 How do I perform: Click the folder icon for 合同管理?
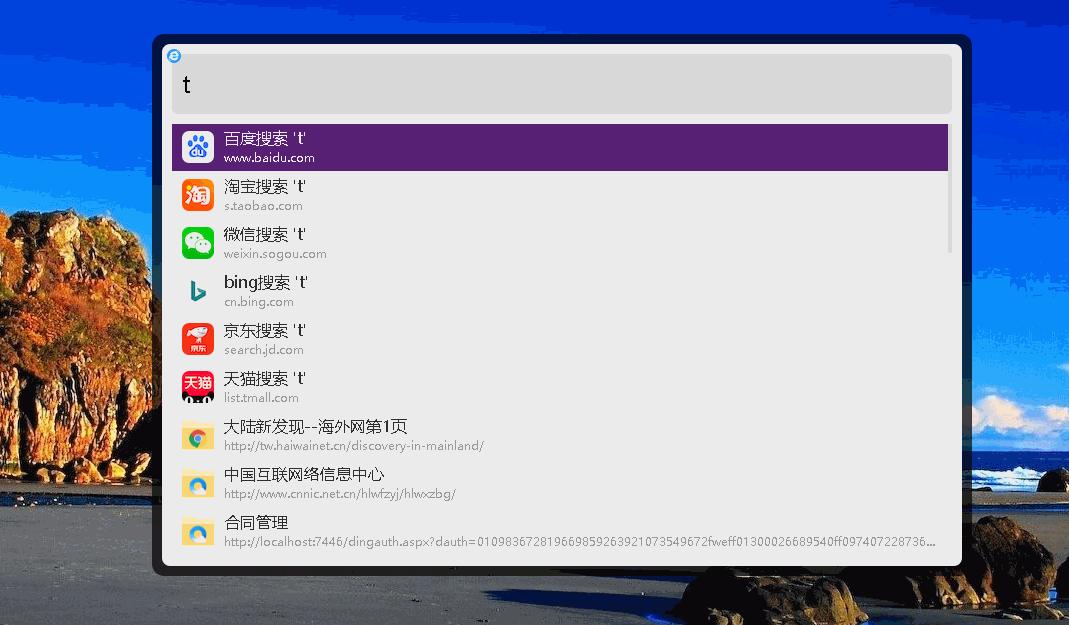[197, 531]
